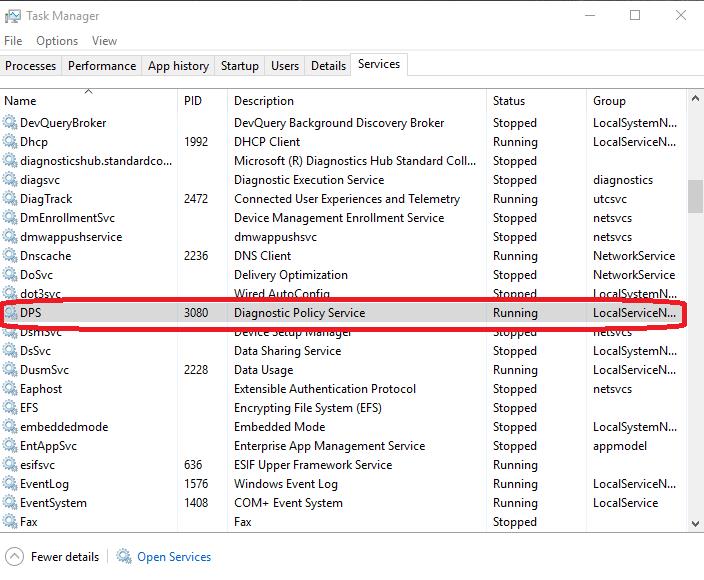Switch to the Startup tab
704x580 pixels.
(x=240, y=66)
